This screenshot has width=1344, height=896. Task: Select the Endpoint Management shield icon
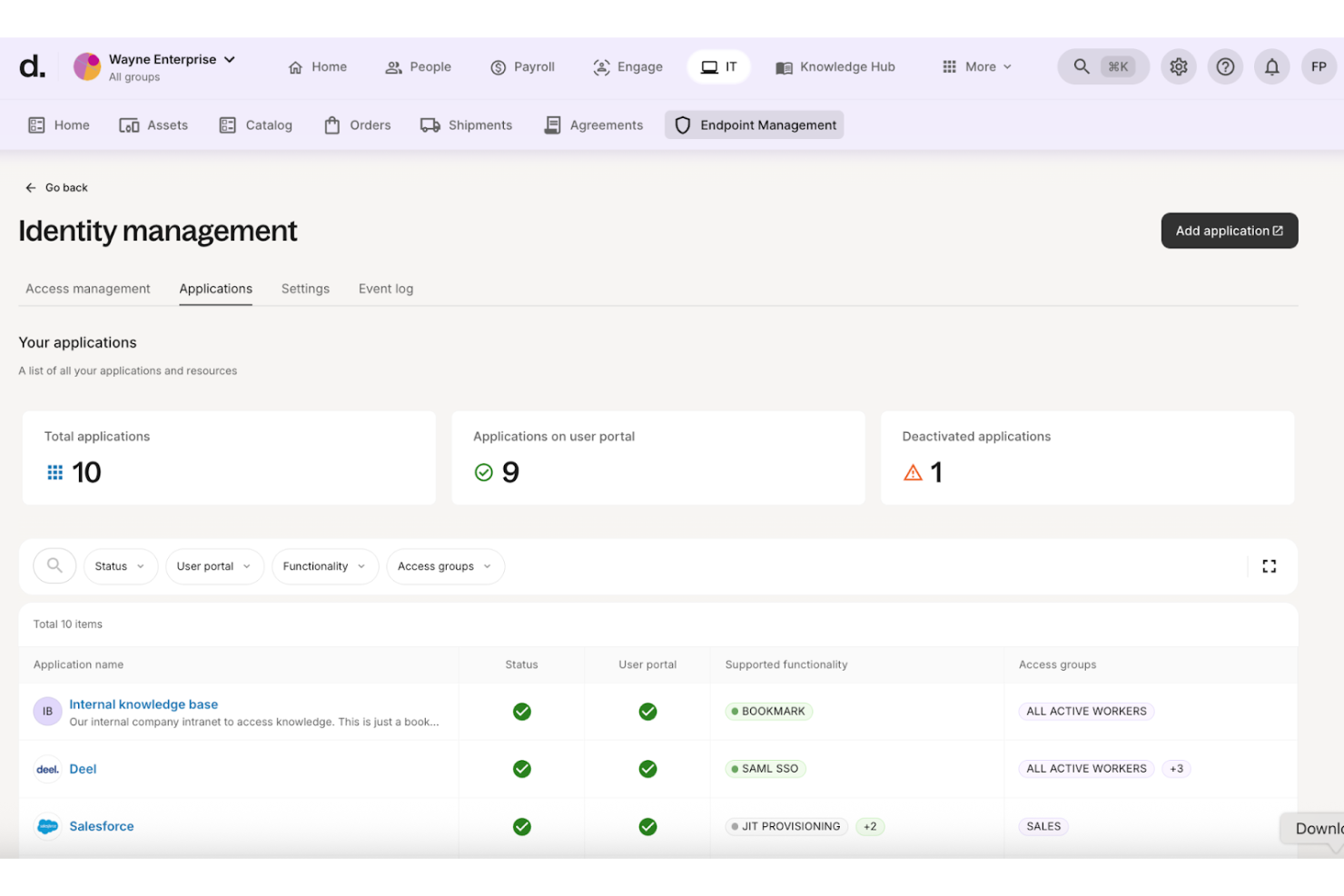tap(682, 124)
